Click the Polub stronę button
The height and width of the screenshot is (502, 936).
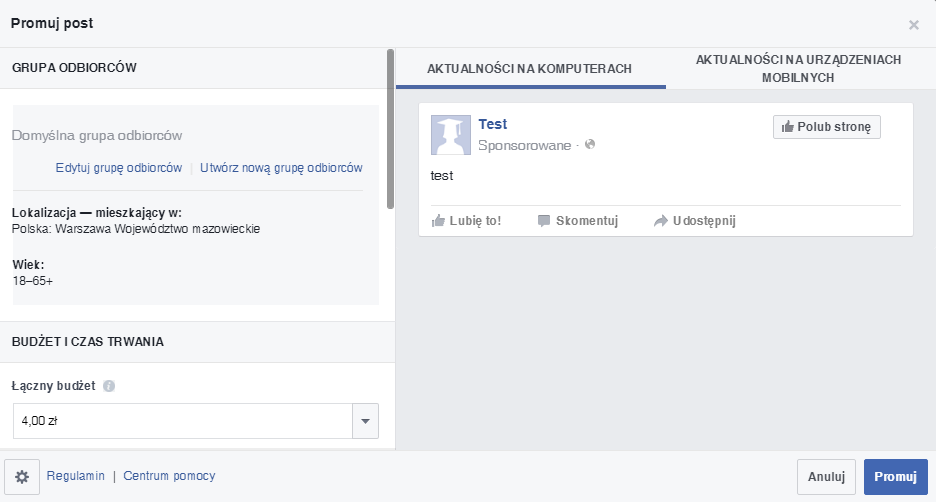[x=826, y=127]
